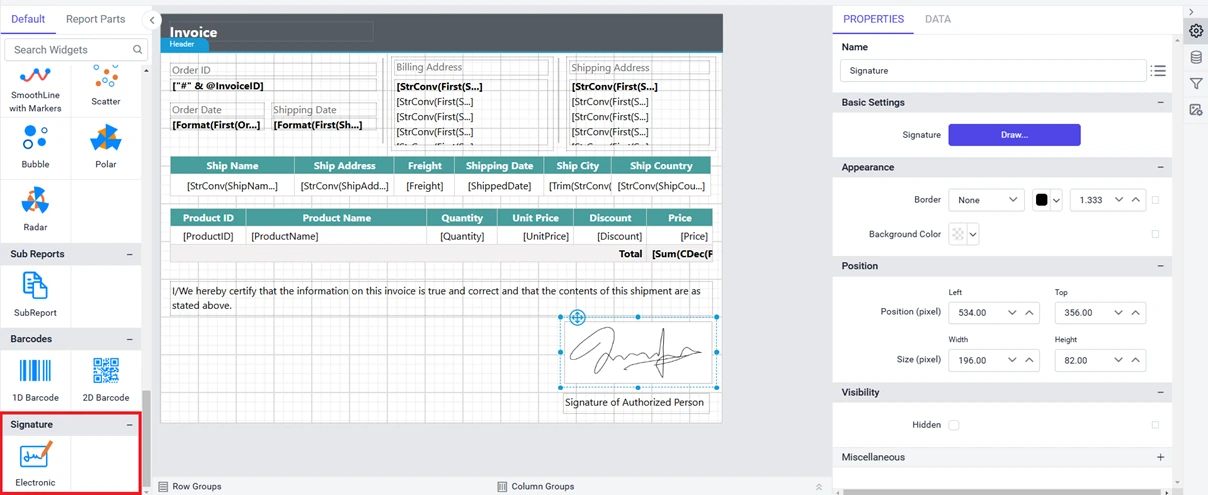Open the filter icon in right sidebar
1208x495 pixels.
click(x=1196, y=84)
